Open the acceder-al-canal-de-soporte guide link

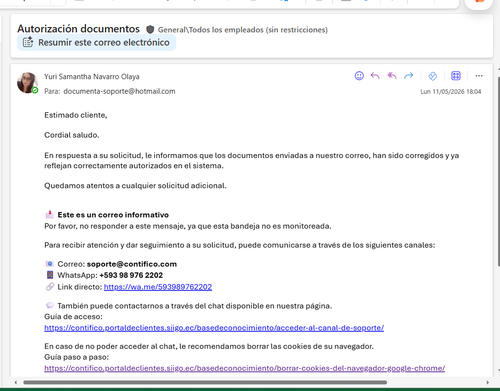click(x=214, y=328)
